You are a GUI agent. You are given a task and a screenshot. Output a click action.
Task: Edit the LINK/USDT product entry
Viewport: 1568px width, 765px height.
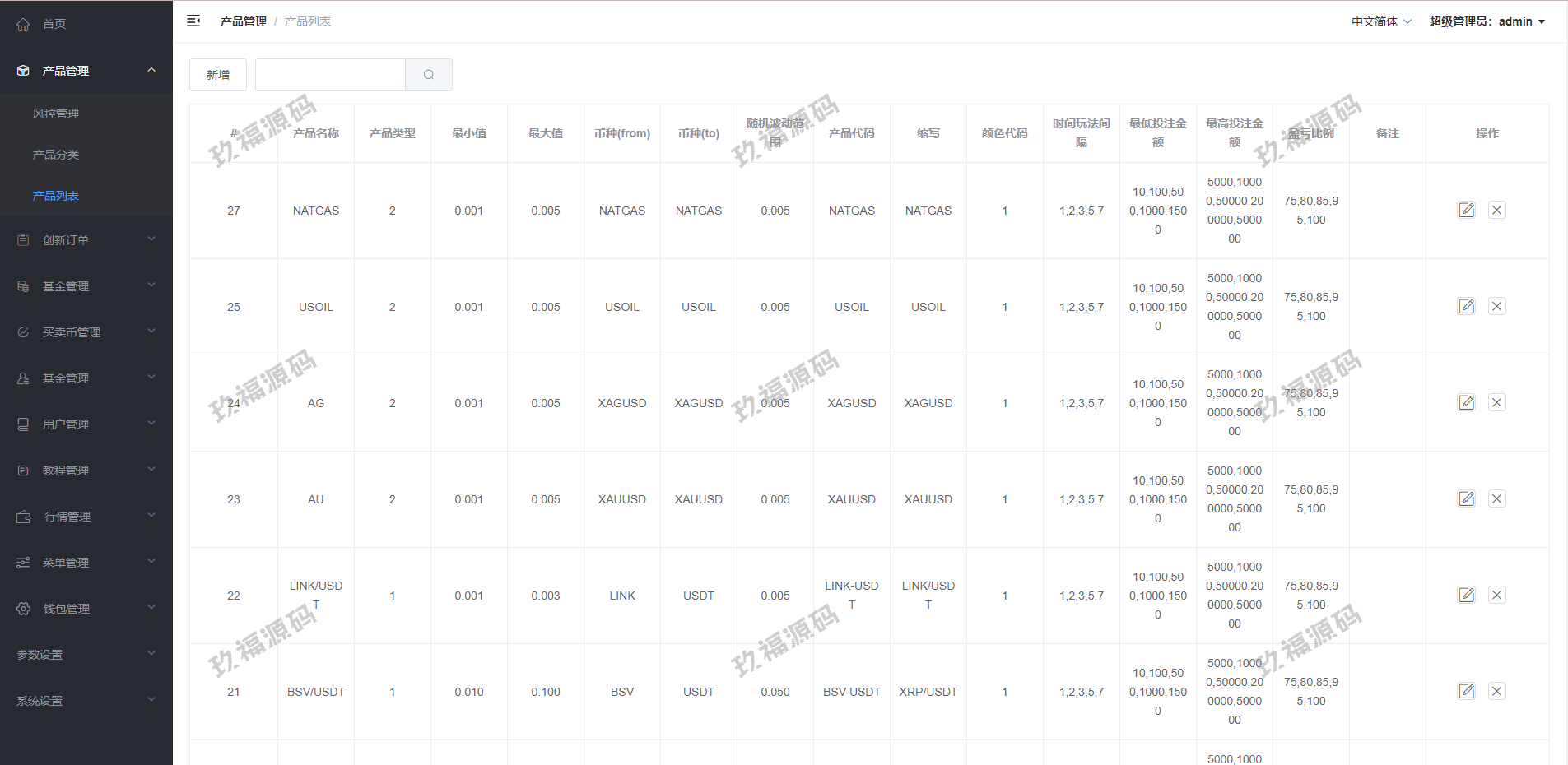(1466, 596)
